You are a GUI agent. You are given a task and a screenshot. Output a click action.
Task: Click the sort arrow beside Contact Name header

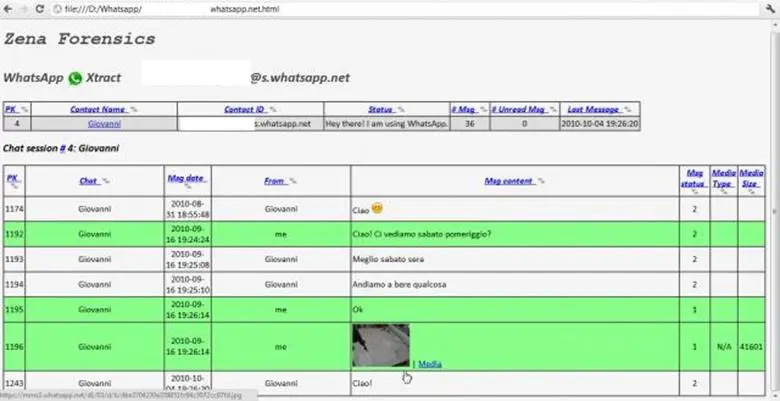point(133,109)
